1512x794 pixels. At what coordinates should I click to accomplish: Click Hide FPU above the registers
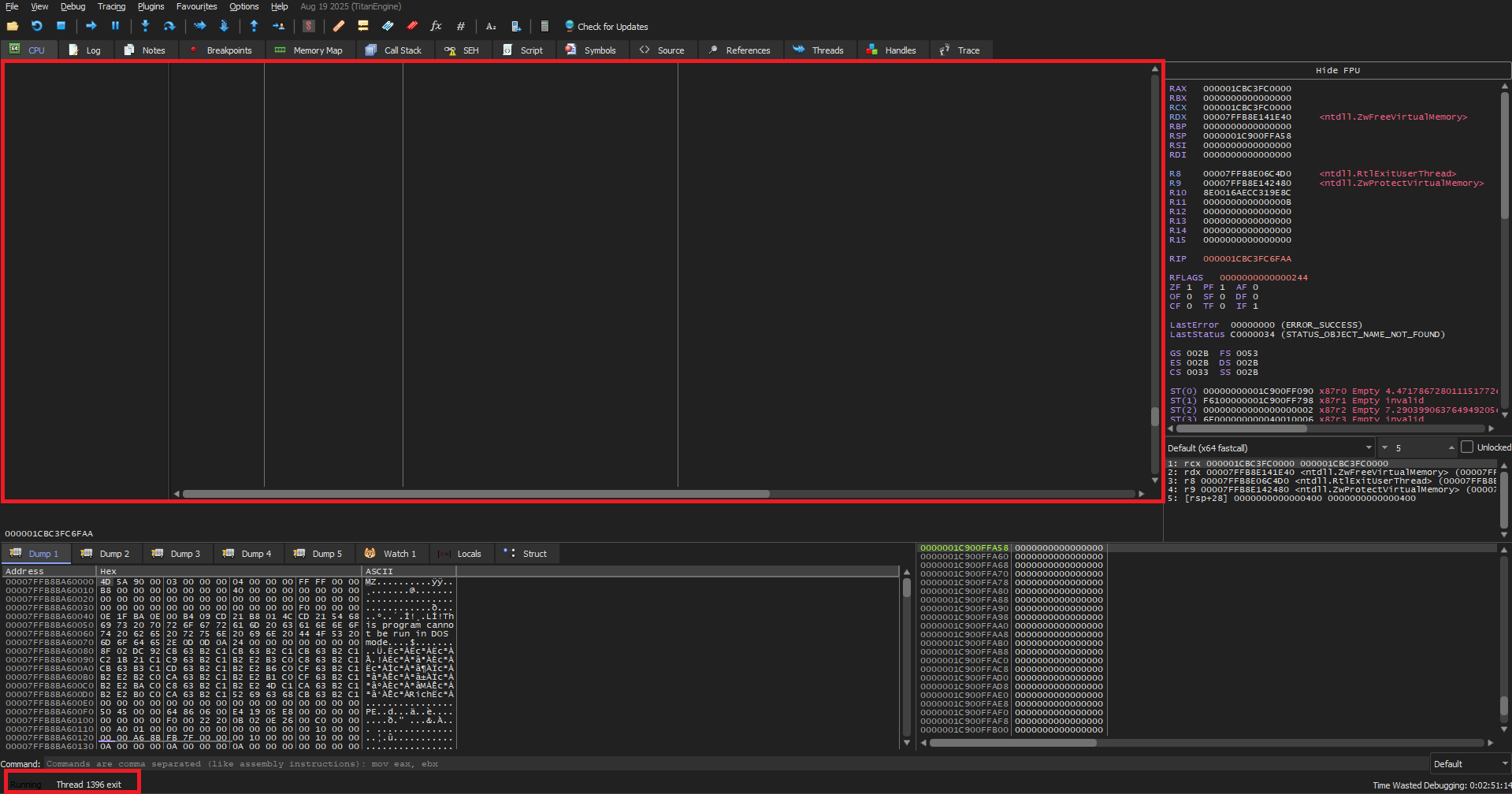pyautogui.click(x=1337, y=70)
